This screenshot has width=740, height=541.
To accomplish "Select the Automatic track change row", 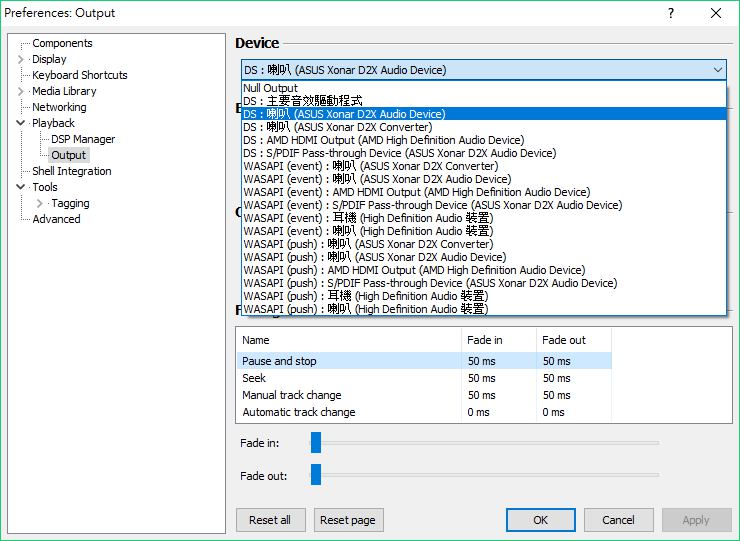I will [x=424, y=412].
